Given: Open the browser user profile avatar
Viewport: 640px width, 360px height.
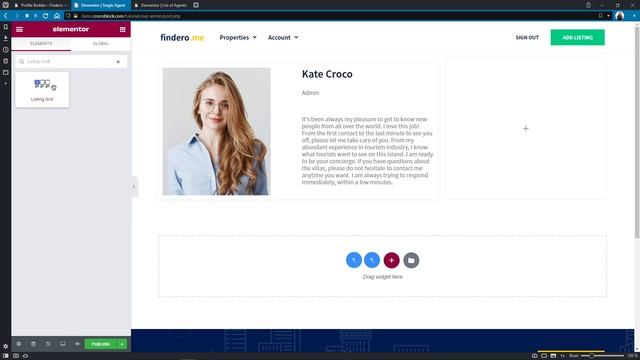Looking at the screenshot, I should (619, 16).
